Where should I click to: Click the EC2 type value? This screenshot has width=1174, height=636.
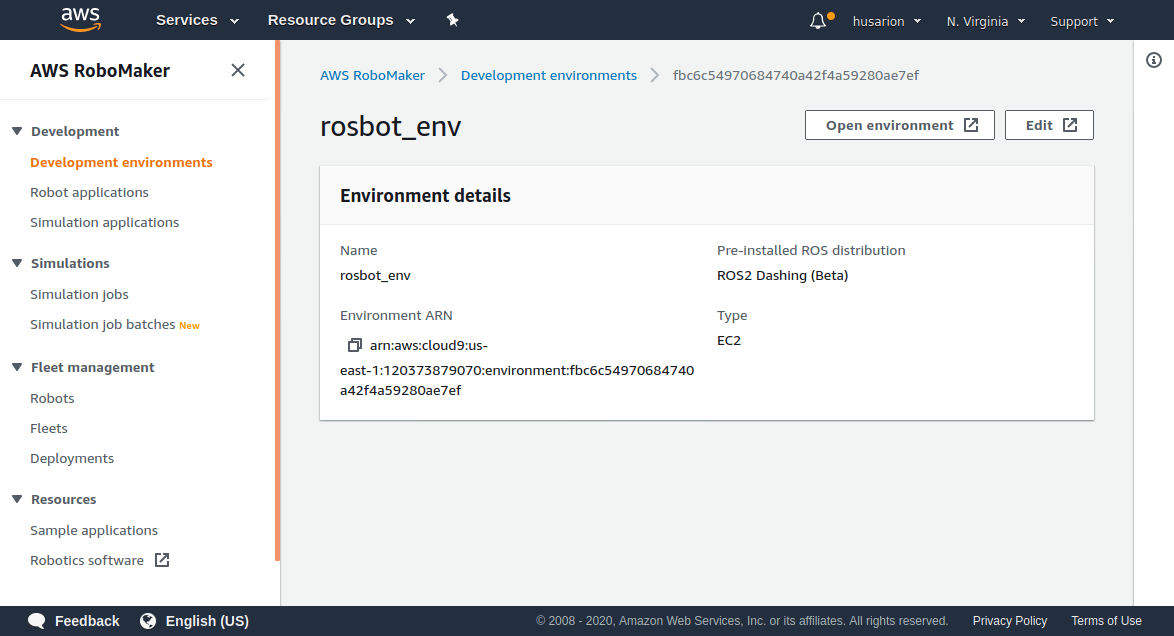(x=729, y=341)
